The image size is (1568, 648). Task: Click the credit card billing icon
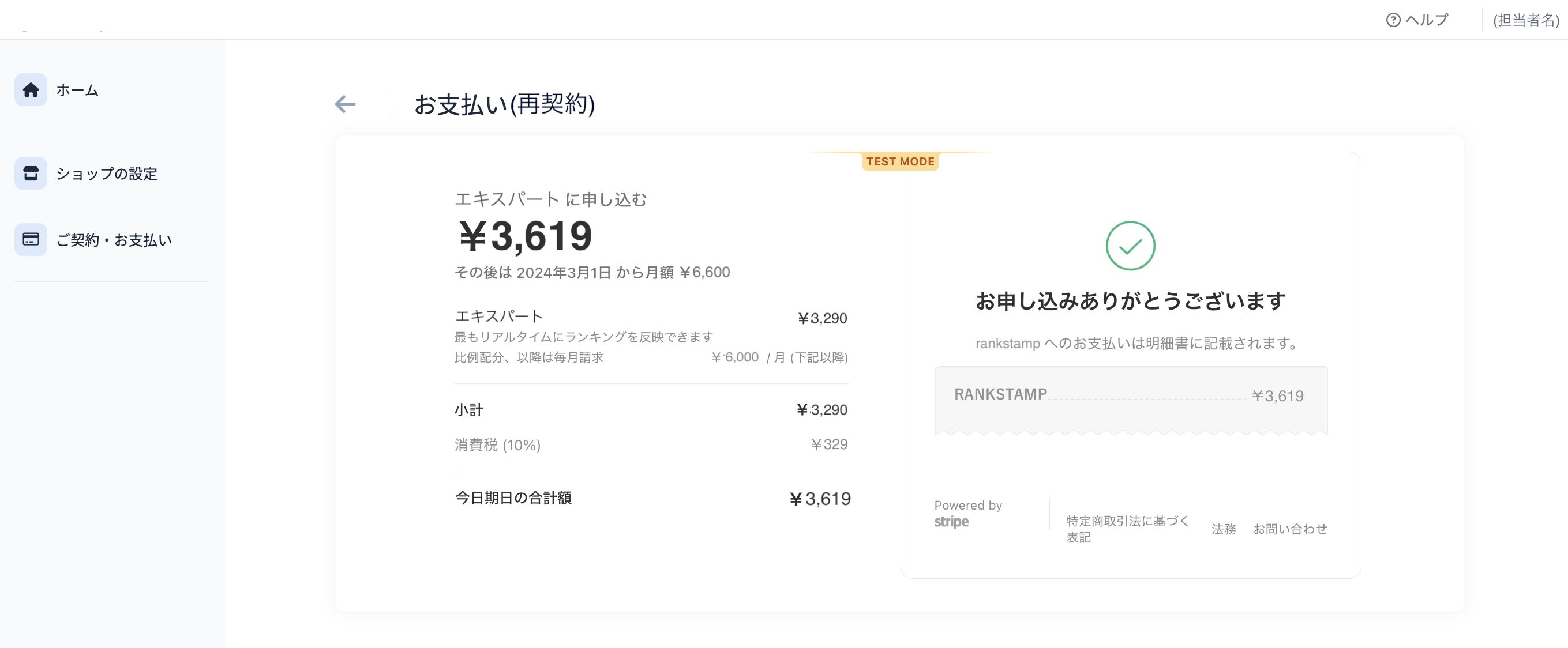(x=31, y=240)
